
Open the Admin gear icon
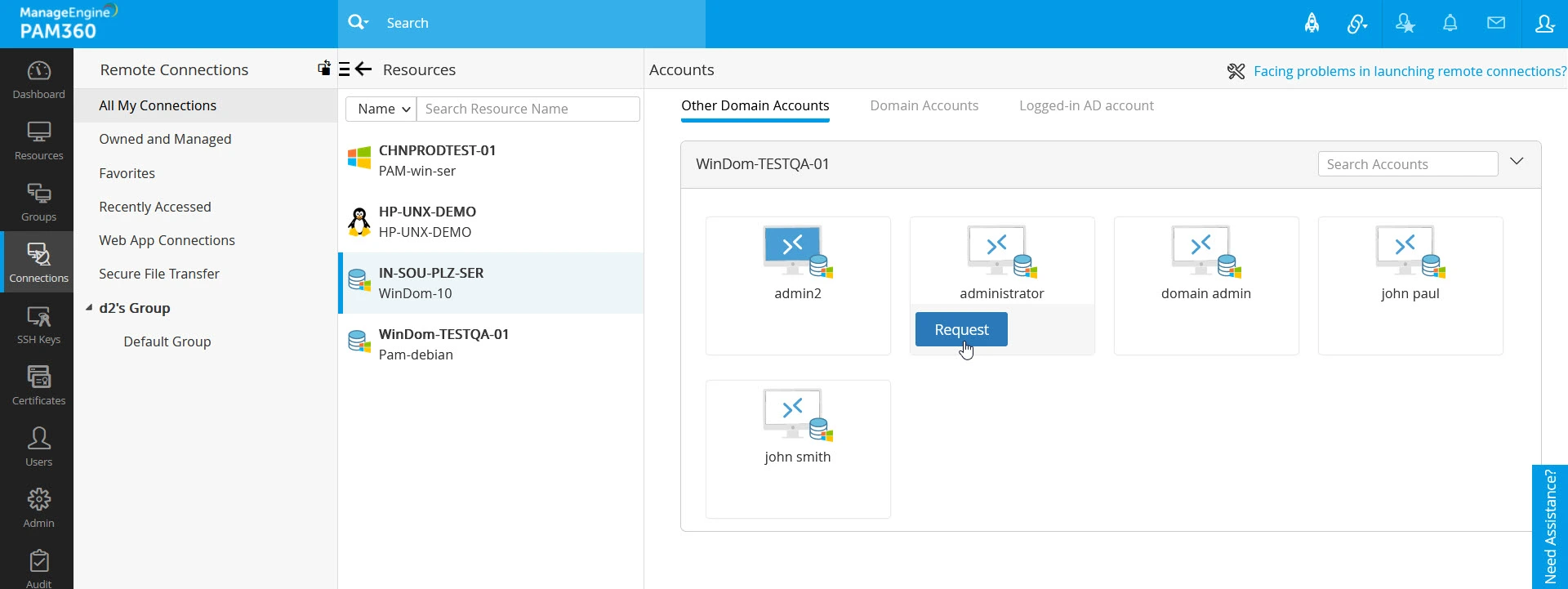pos(38,508)
